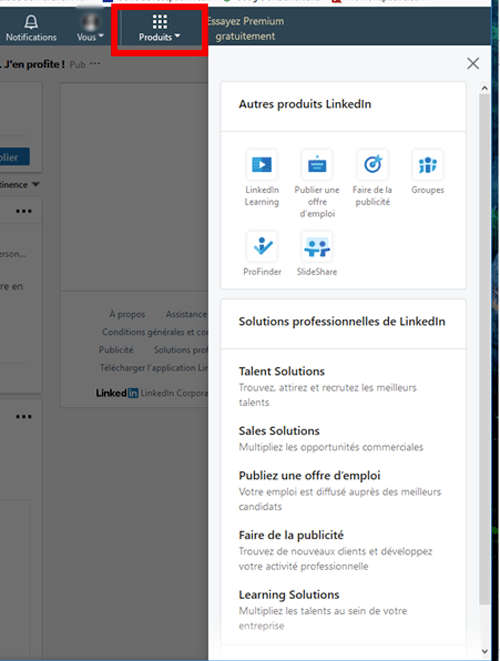This screenshot has width=500, height=661.
Task: Click the LinkedIn logo in footer
Action: 117,393
